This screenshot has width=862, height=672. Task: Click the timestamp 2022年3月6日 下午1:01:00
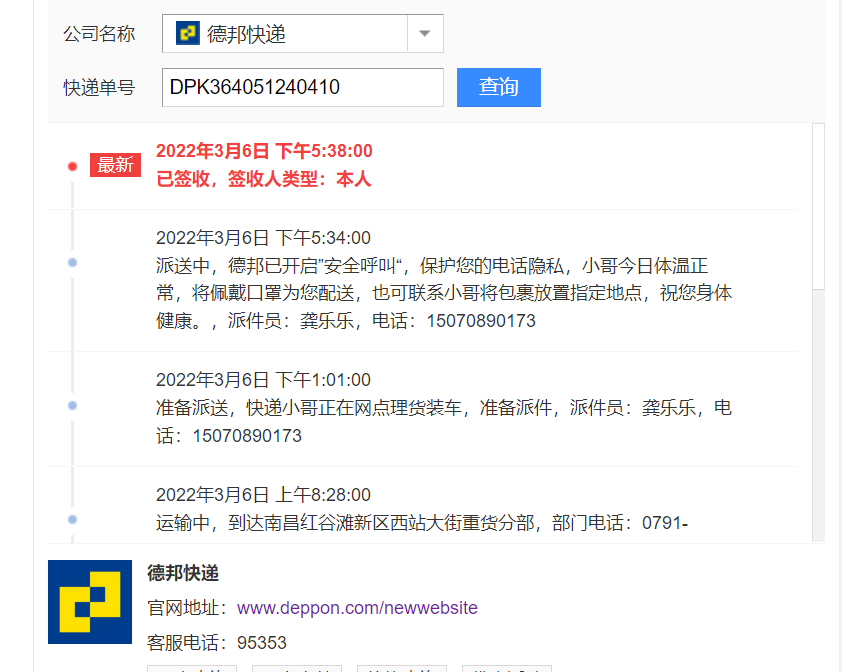click(x=263, y=379)
